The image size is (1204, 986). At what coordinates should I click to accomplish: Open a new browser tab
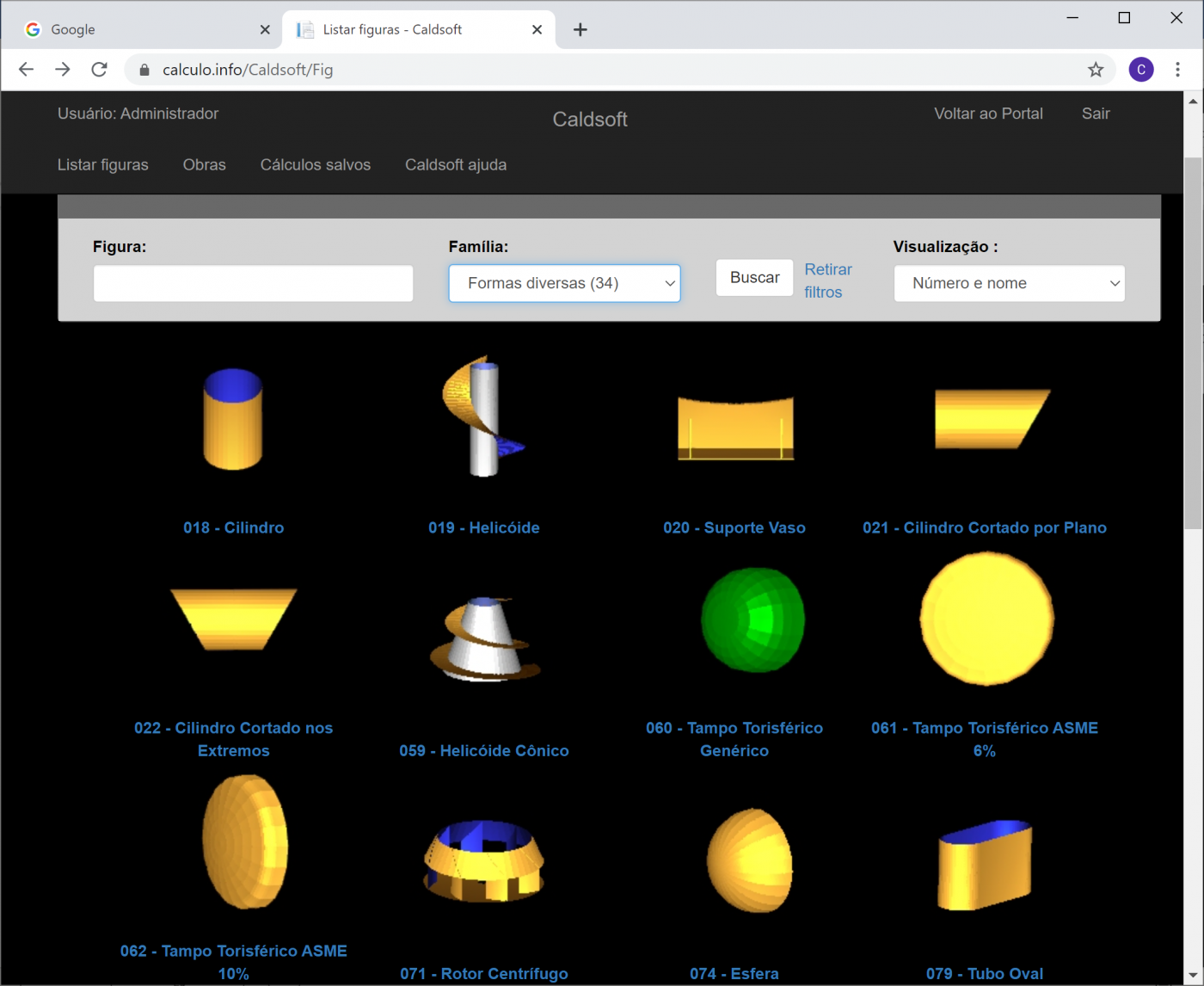pos(580,30)
